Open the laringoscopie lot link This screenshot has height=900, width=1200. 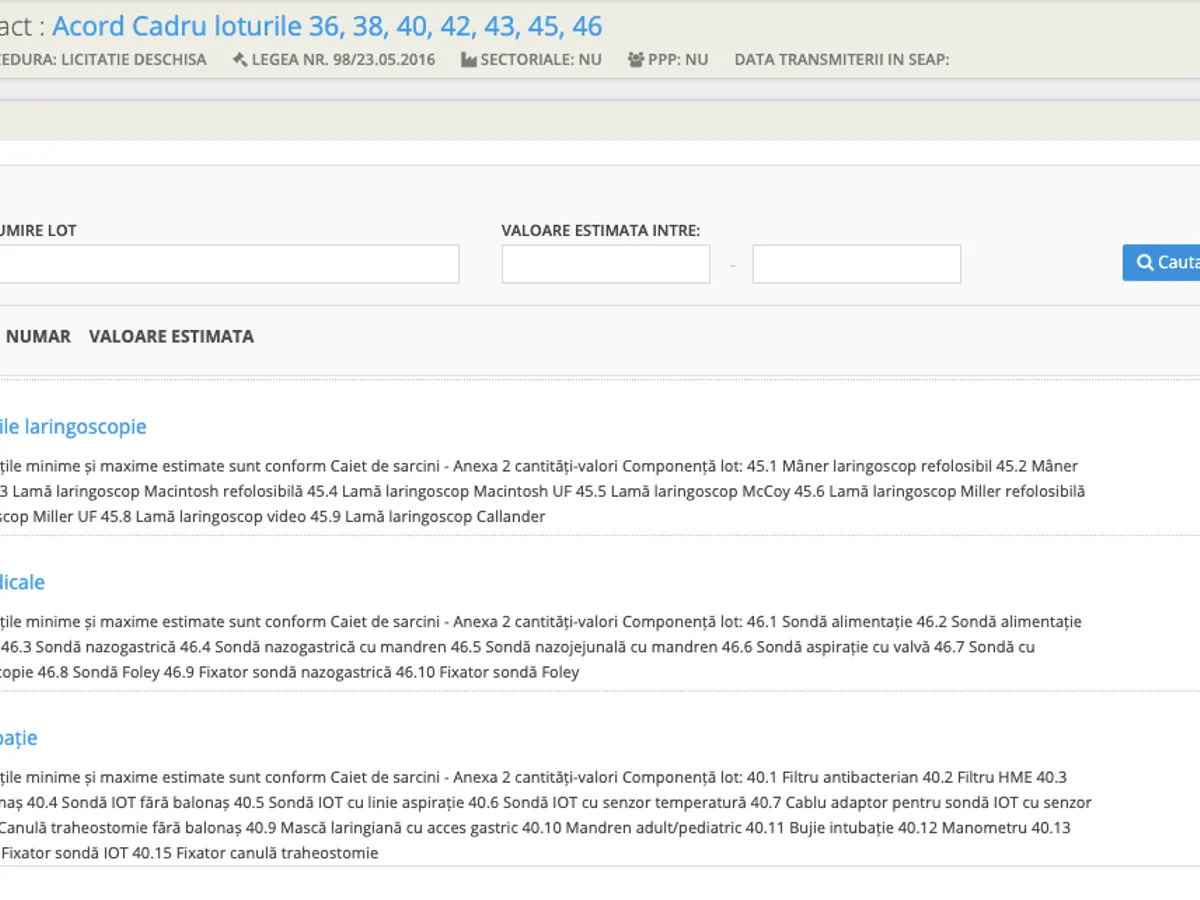73,427
